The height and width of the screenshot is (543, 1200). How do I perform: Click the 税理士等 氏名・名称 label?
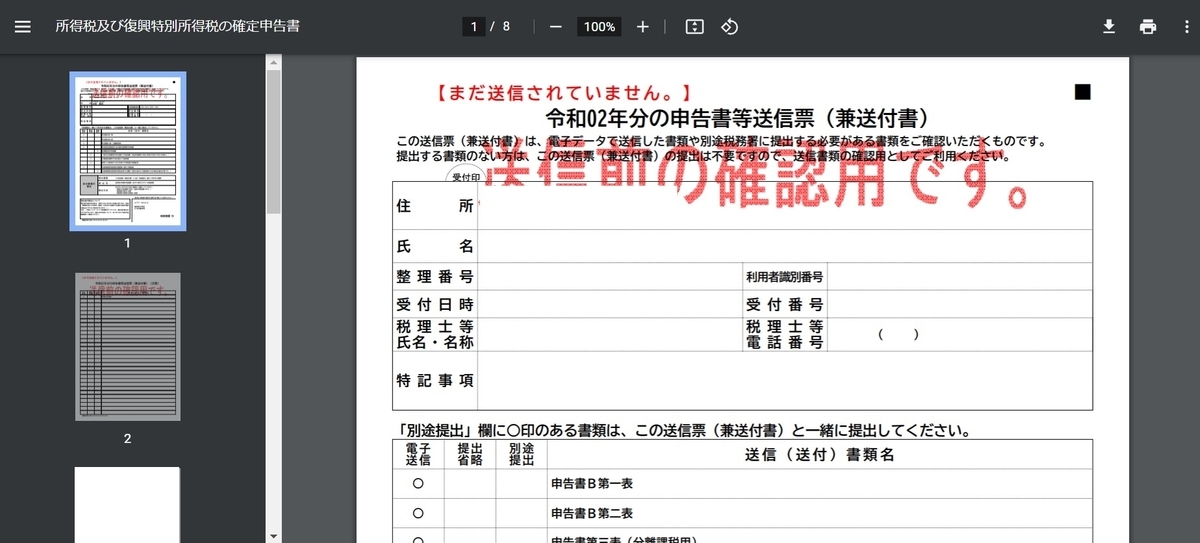(x=435, y=334)
